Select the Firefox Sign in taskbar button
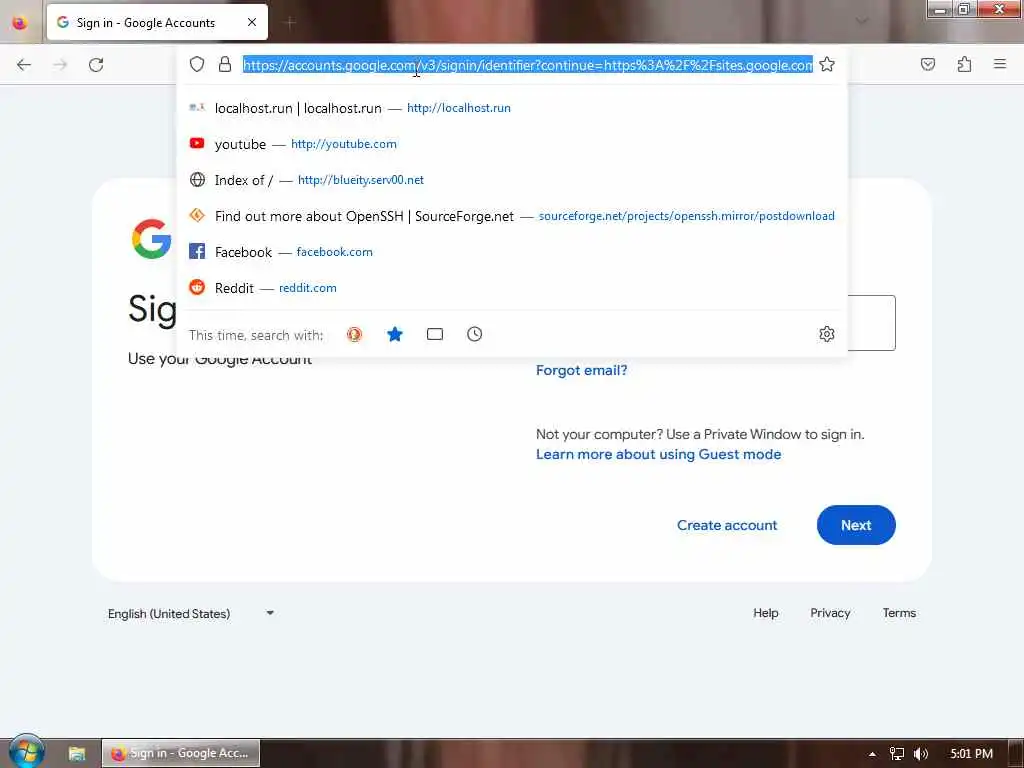 pos(181,753)
